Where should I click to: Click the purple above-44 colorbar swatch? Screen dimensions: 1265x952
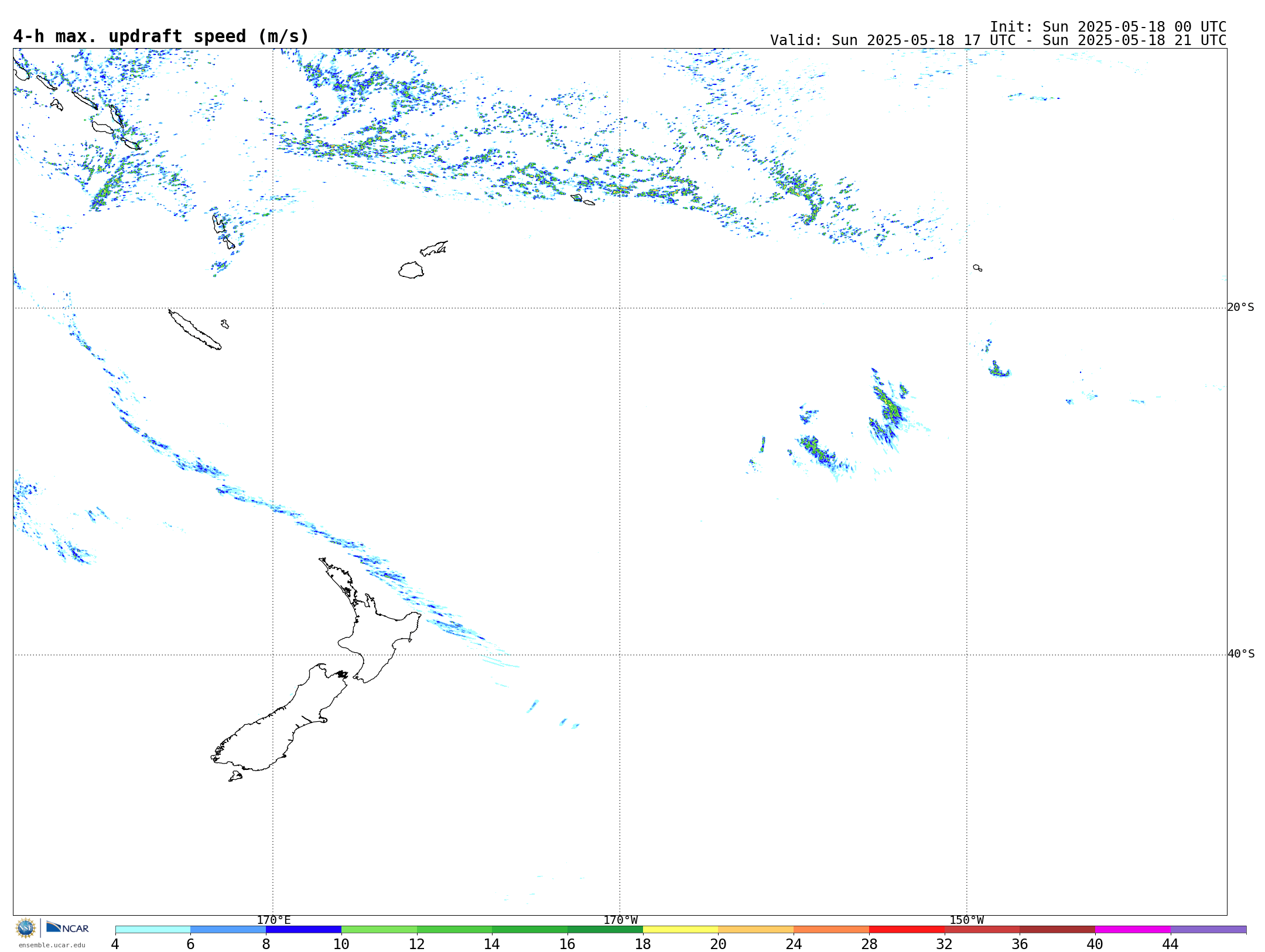coord(1208,930)
